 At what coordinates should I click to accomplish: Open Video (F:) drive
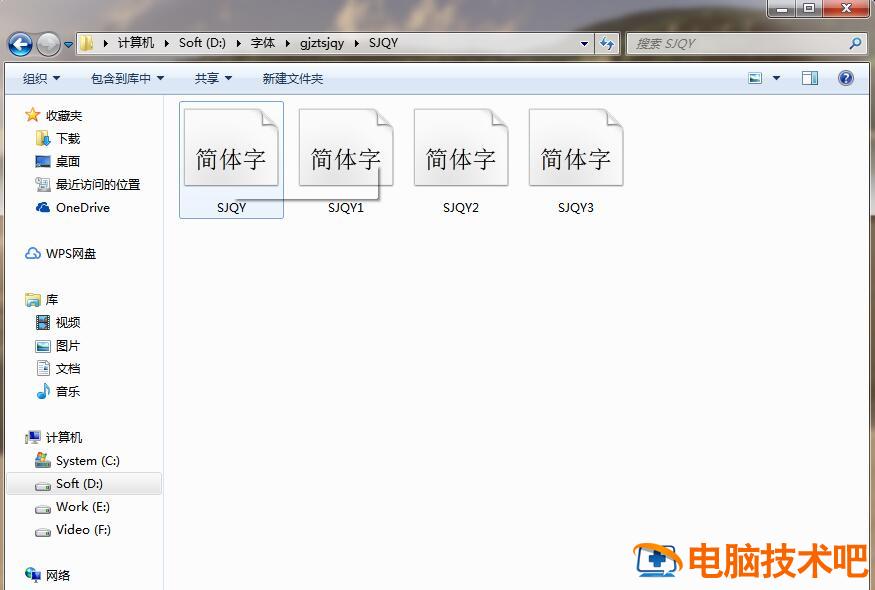pyautogui.click(x=83, y=529)
